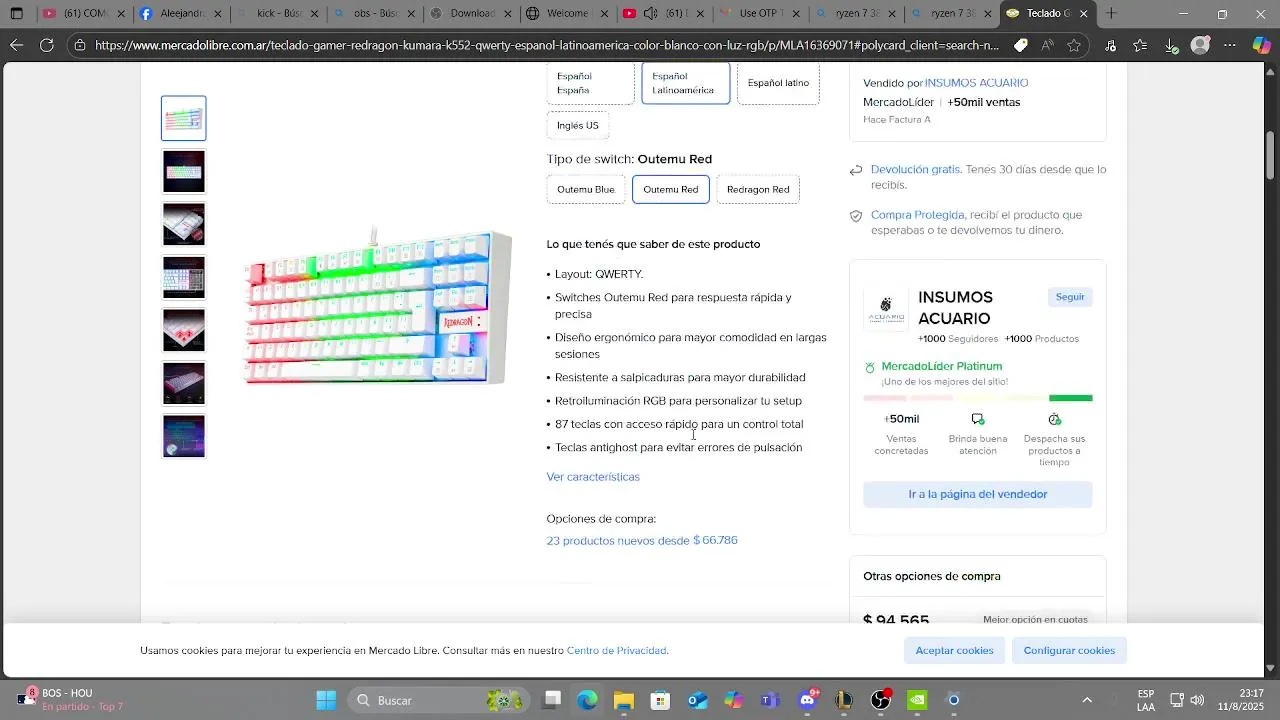Open NVIDIA app from taskbar
This screenshot has height=720, width=1280.
tap(917, 700)
